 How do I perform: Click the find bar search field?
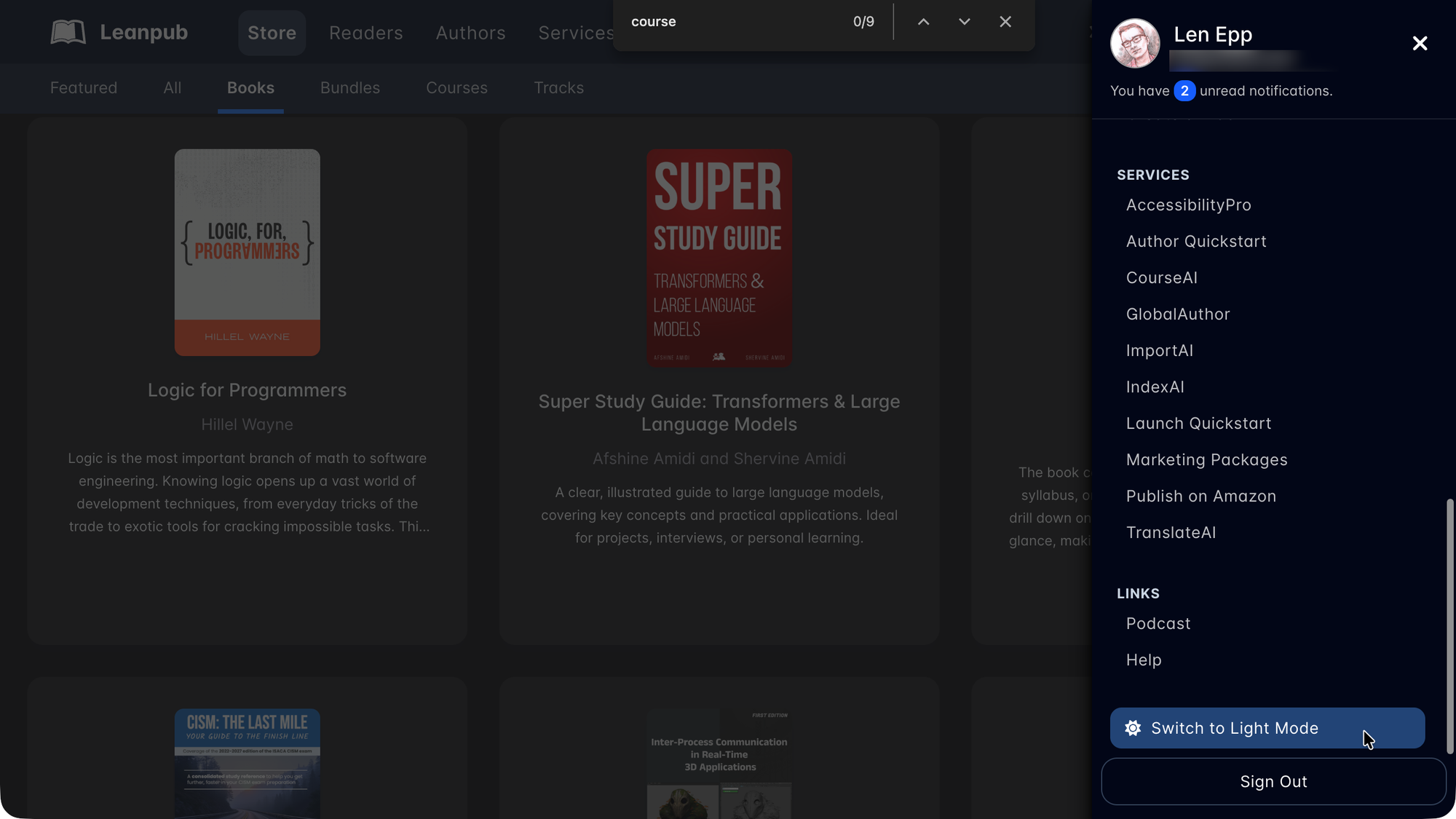coord(728,22)
